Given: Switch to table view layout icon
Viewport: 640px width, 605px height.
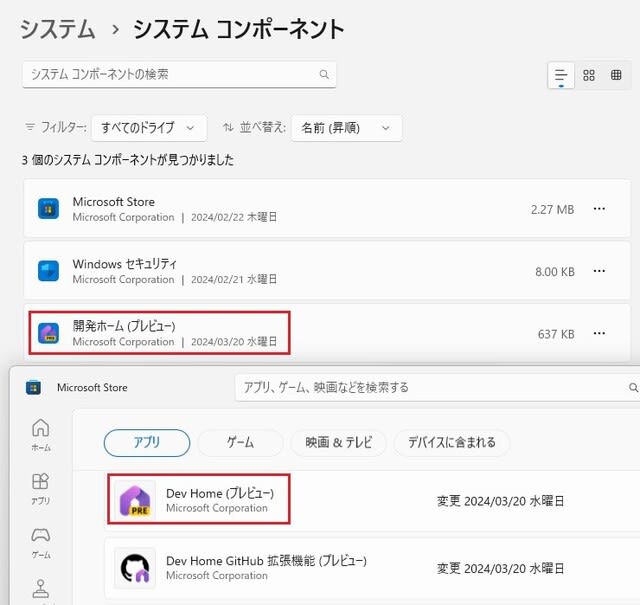Looking at the screenshot, I should pyautogui.click(x=616, y=75).
